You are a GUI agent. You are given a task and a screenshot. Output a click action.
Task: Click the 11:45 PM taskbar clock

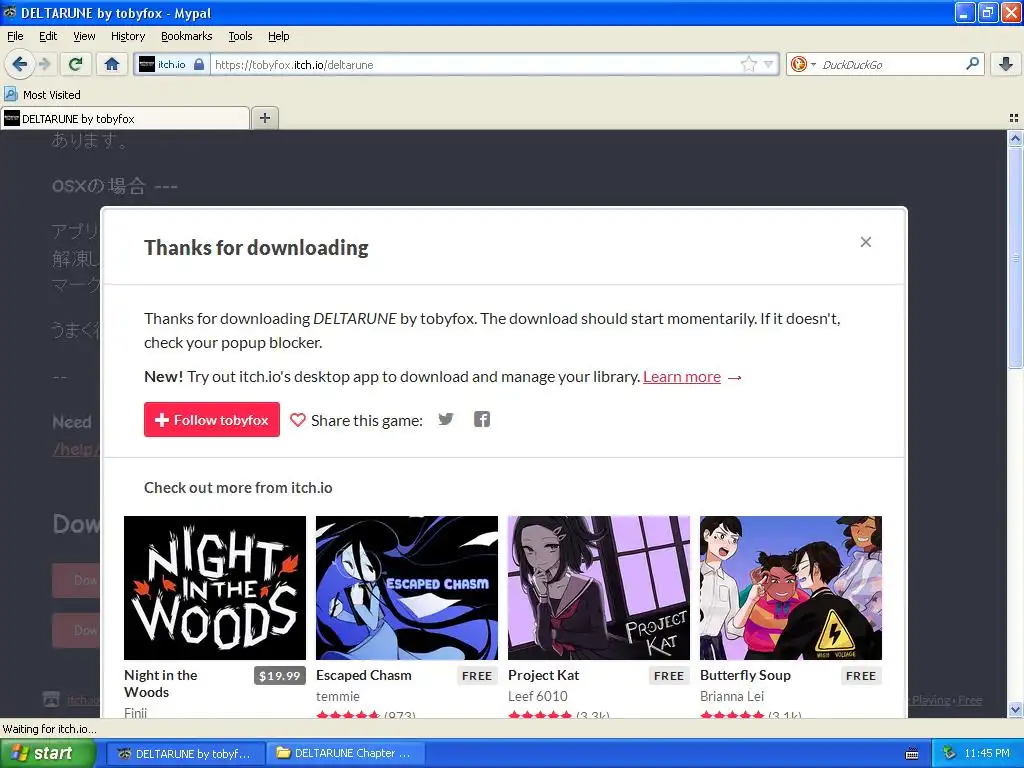click(x=987, y=754)
